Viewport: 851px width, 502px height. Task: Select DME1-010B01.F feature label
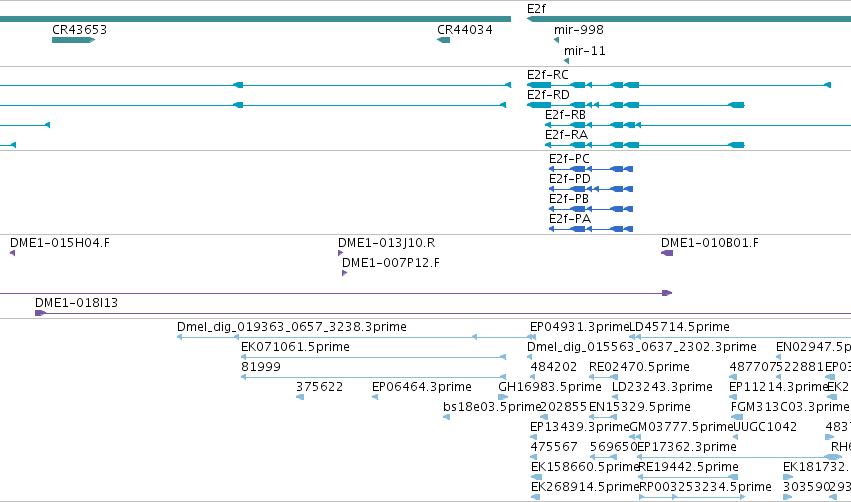coord(710,243)
